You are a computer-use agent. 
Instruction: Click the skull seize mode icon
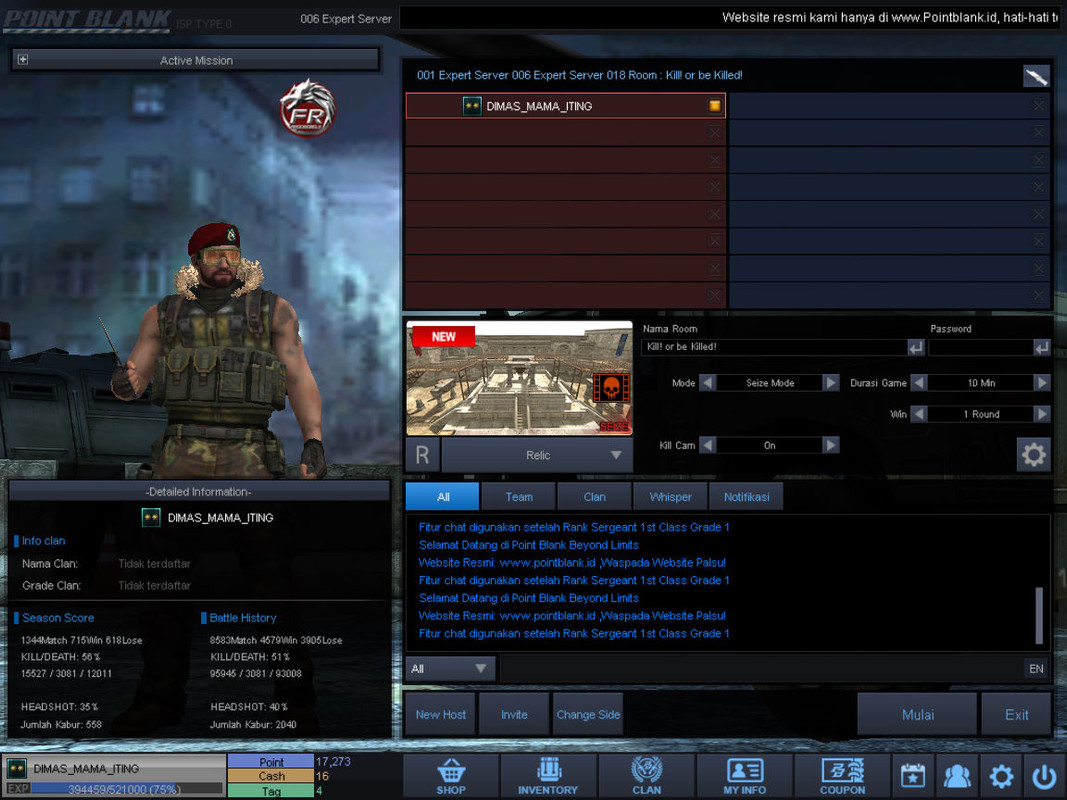click(x=611, y=388)
